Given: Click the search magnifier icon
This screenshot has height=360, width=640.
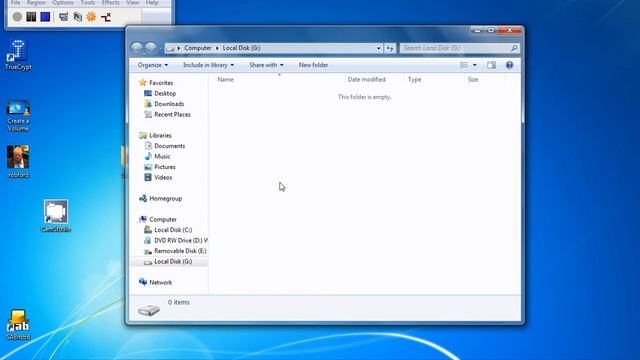Looking at the screenshot, I should (514, 48).
